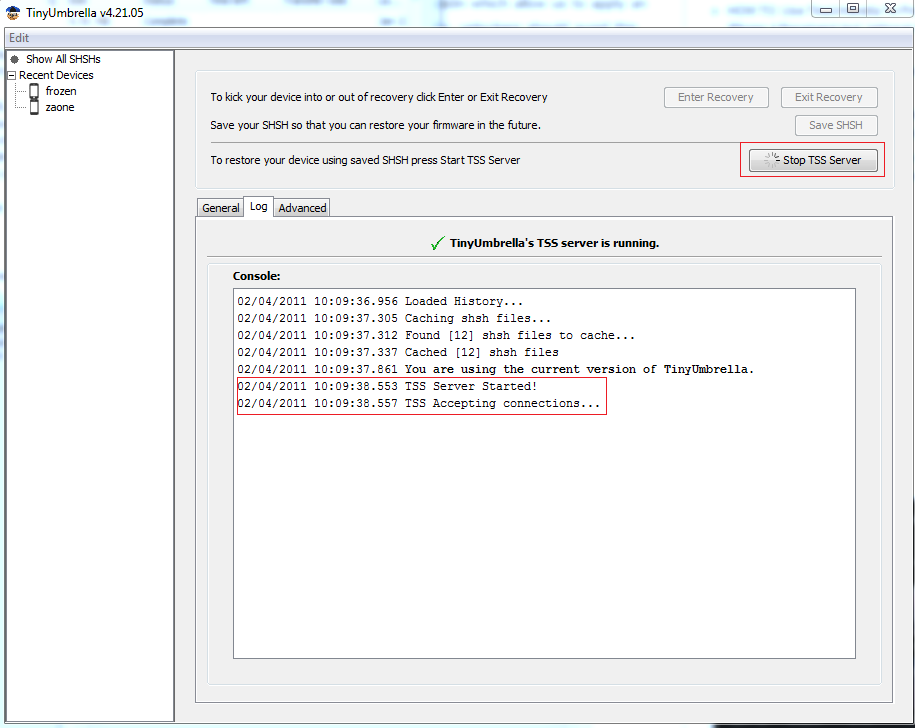Click 'TSS Accepting connections...' log line
This screenshot has width=915, height=728.
coord(418,403)
